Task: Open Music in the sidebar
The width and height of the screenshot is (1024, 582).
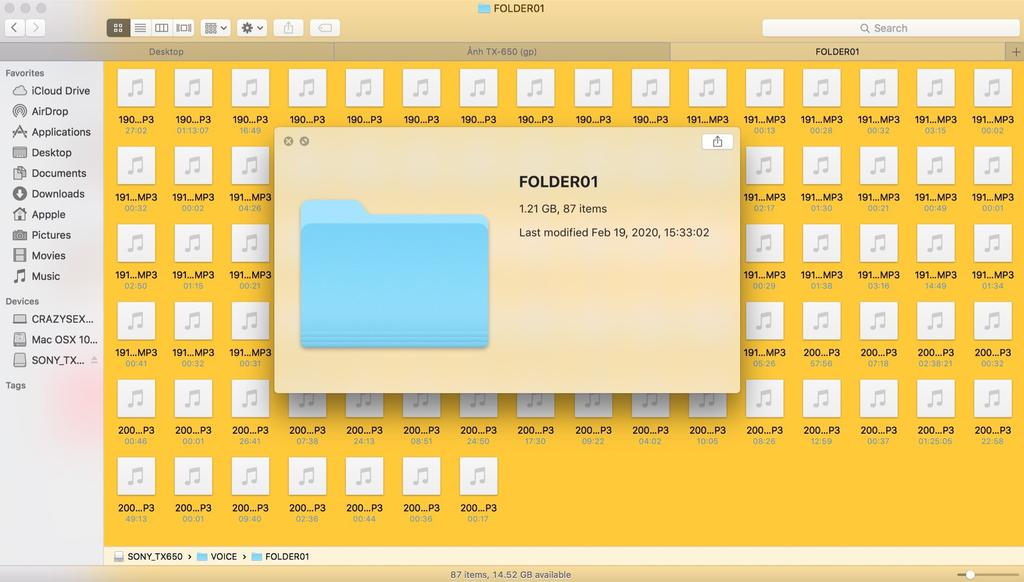Action: (37, 276)
